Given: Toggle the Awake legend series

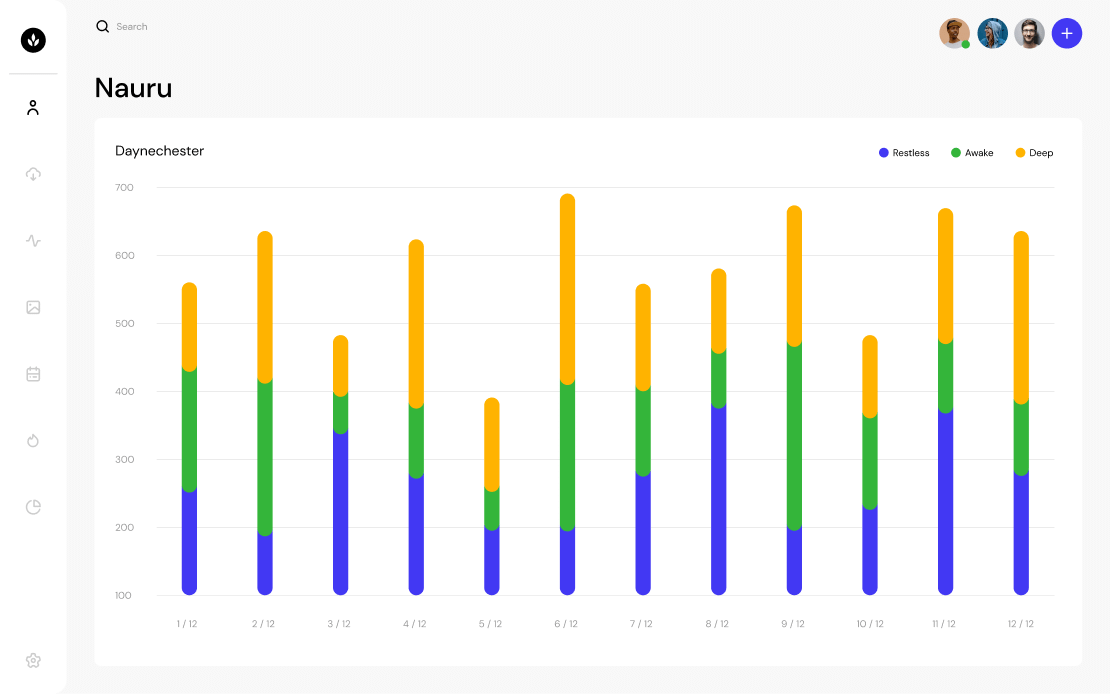Looking at the screenshot, I should [972, 153].
